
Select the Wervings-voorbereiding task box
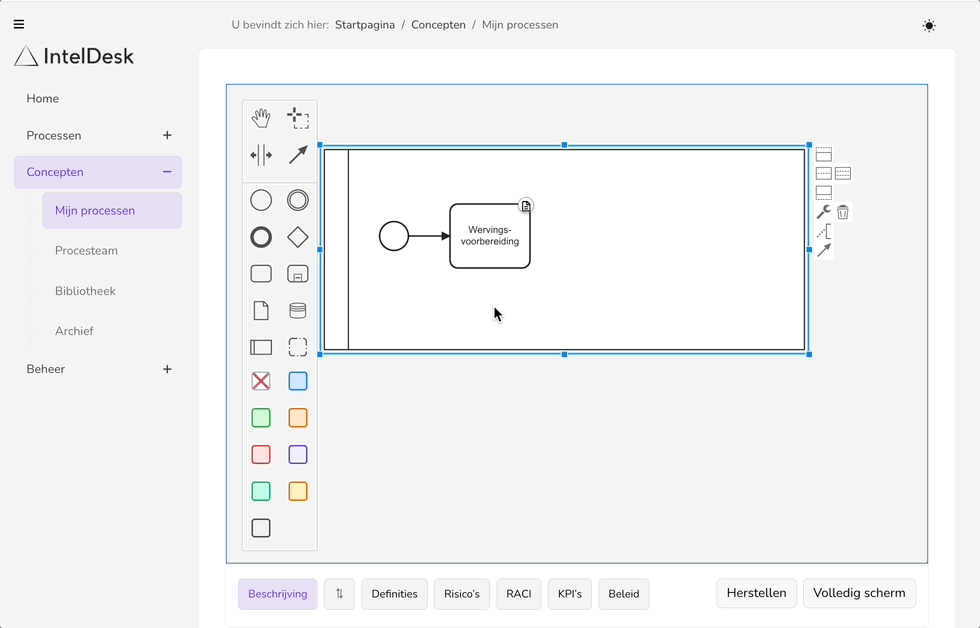(x=490, y=236)
